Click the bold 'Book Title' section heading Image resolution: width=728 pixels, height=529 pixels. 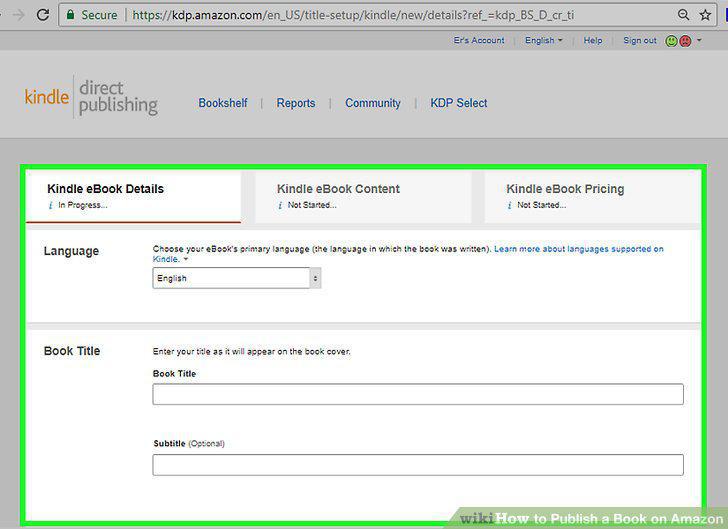click(72, 351)
